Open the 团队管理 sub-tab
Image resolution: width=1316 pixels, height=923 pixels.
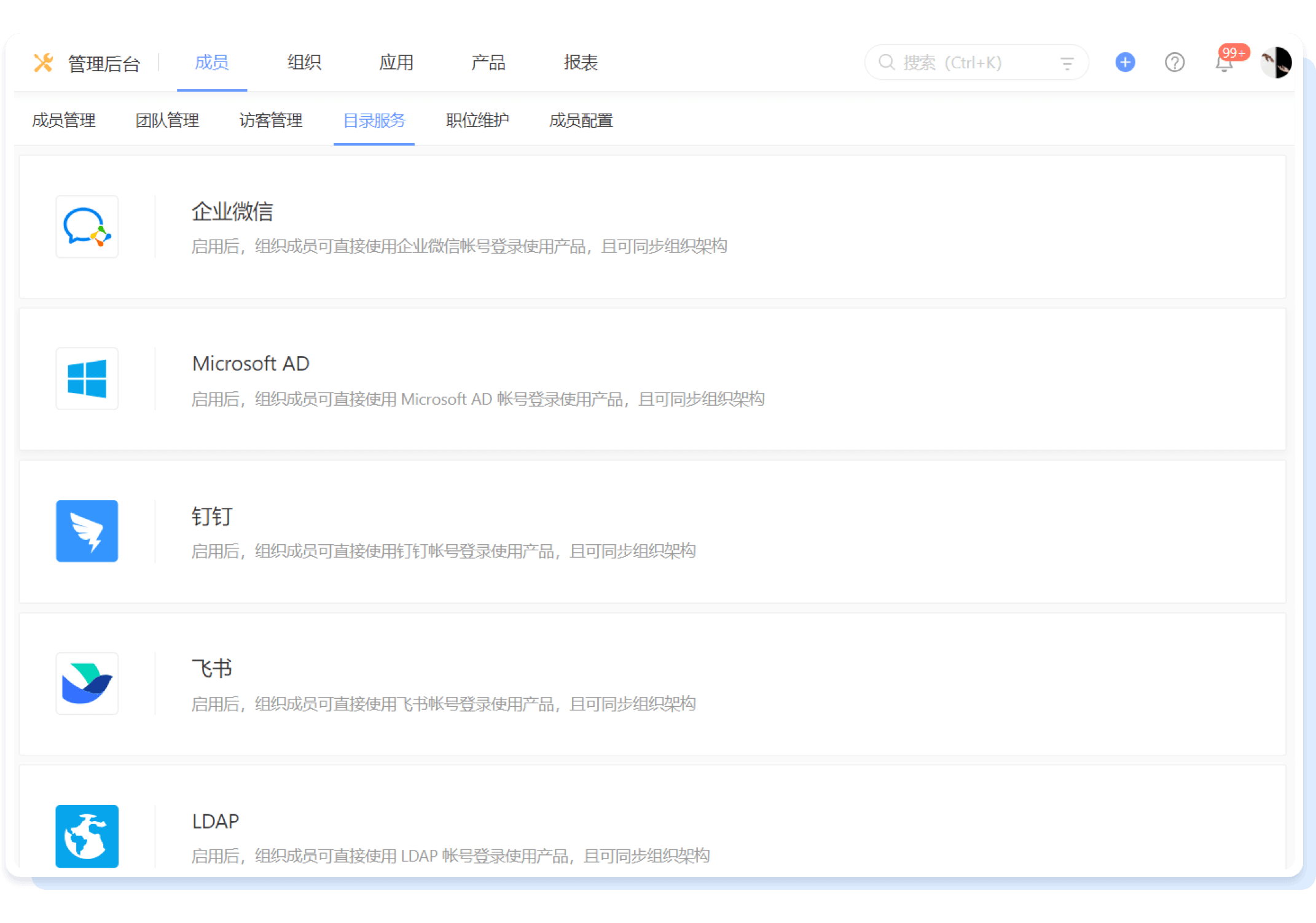pyautogui.click(x=167, y=120)
